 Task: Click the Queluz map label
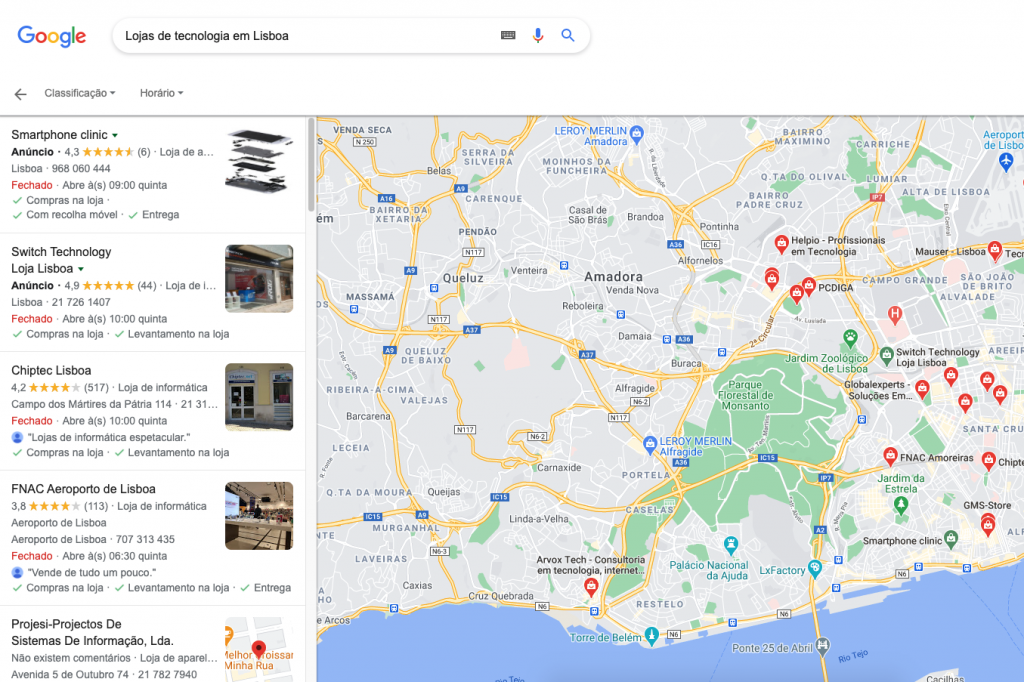coord(463,278)
